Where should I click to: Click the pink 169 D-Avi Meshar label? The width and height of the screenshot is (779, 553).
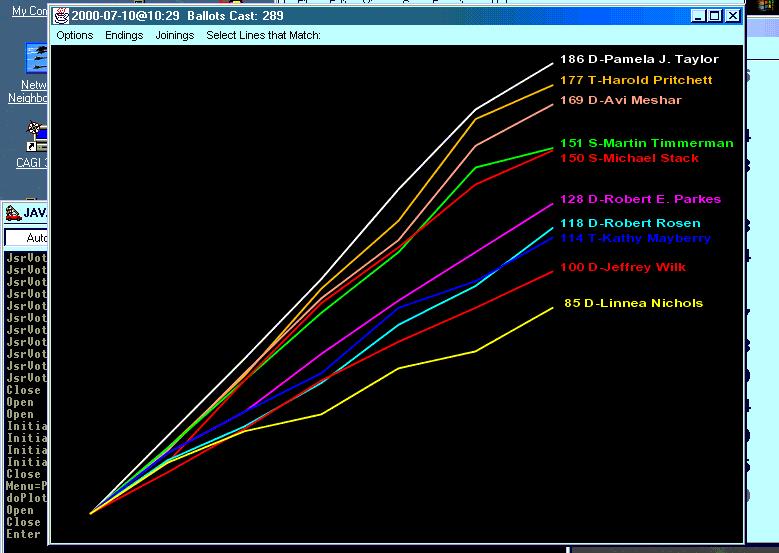[x=620, y=100]
